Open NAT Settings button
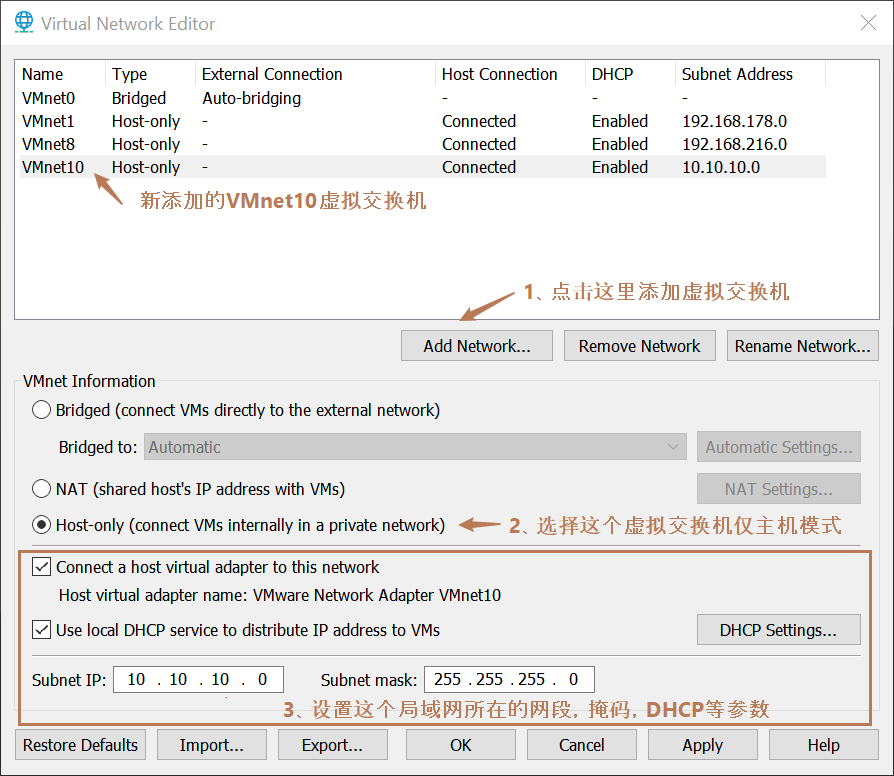Screen dimensions: 894x776 779,489
